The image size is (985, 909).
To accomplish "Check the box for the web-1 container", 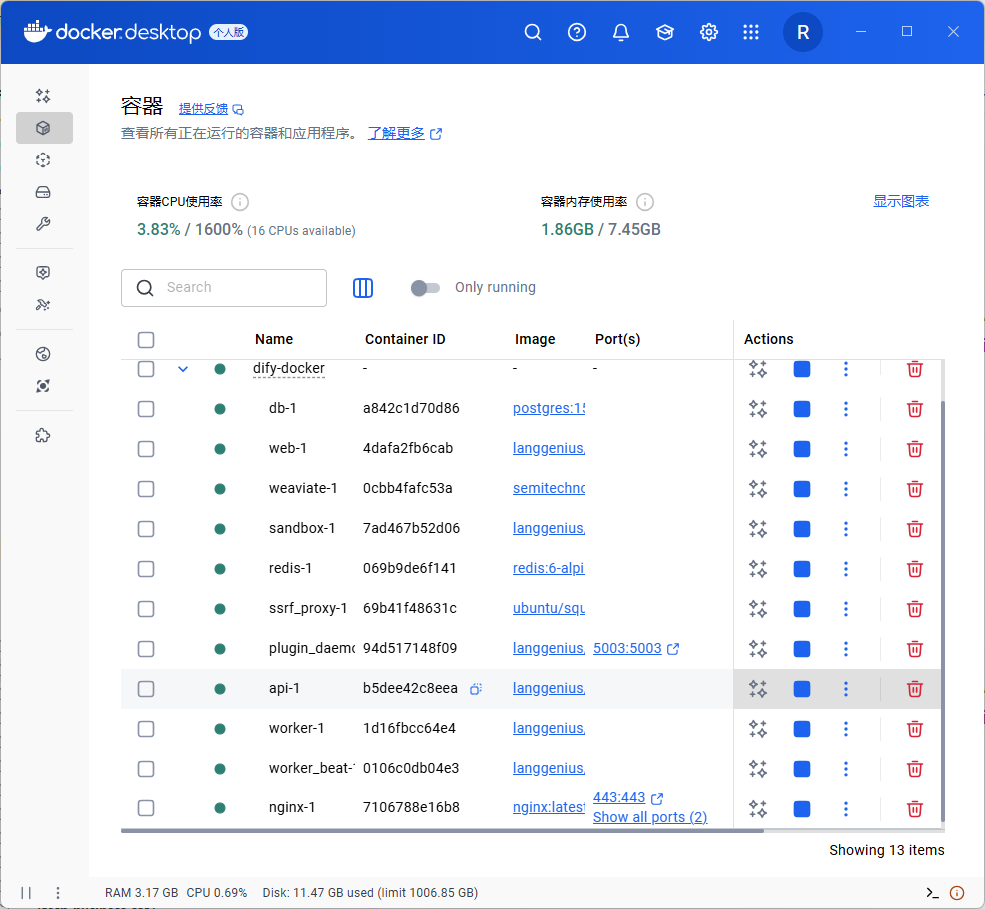I will (x=146, y=449).
